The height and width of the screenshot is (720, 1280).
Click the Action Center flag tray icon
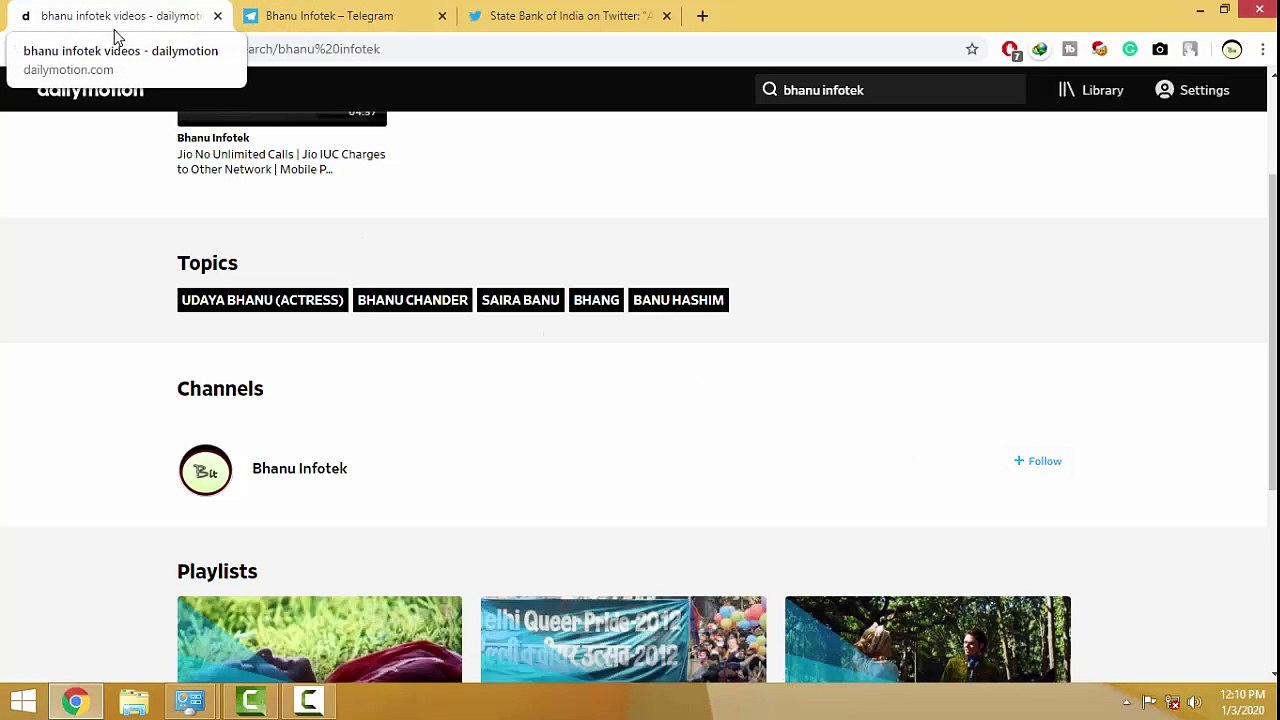pyautogui.click(x=1149, y=702)
